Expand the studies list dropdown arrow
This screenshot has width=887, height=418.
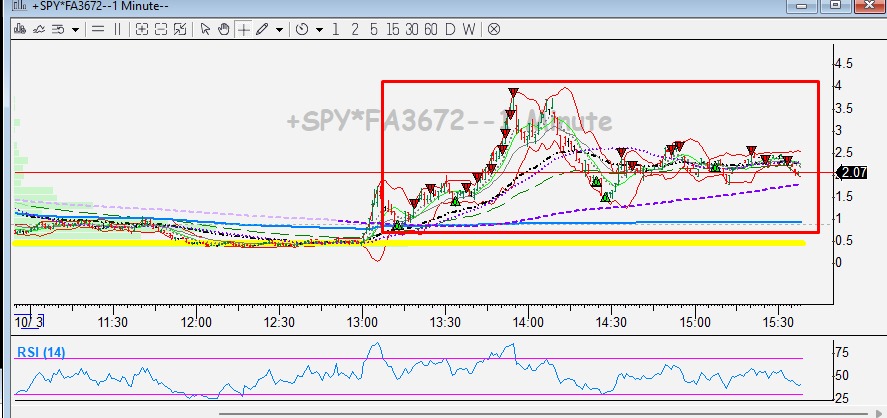75,30
